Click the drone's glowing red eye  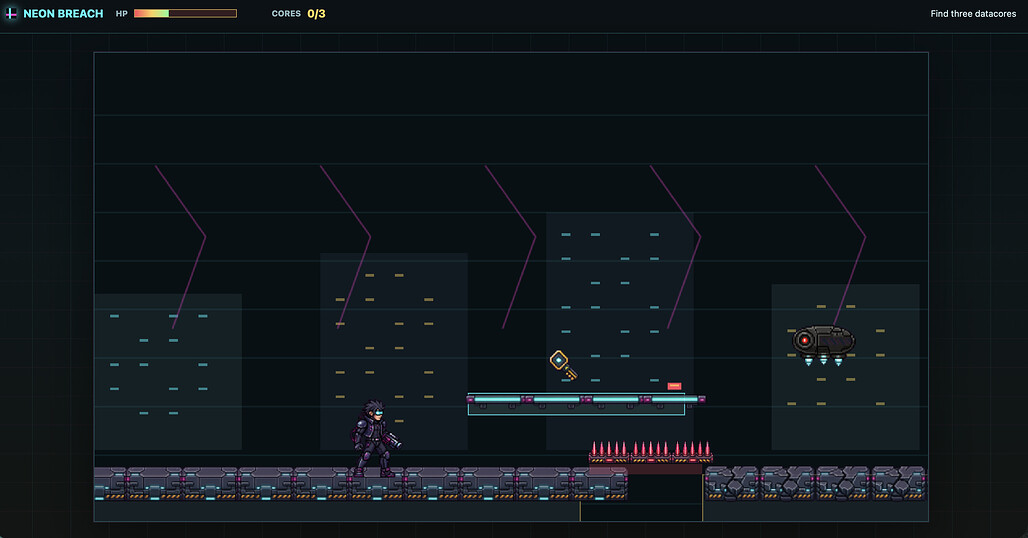click(804, 340)
